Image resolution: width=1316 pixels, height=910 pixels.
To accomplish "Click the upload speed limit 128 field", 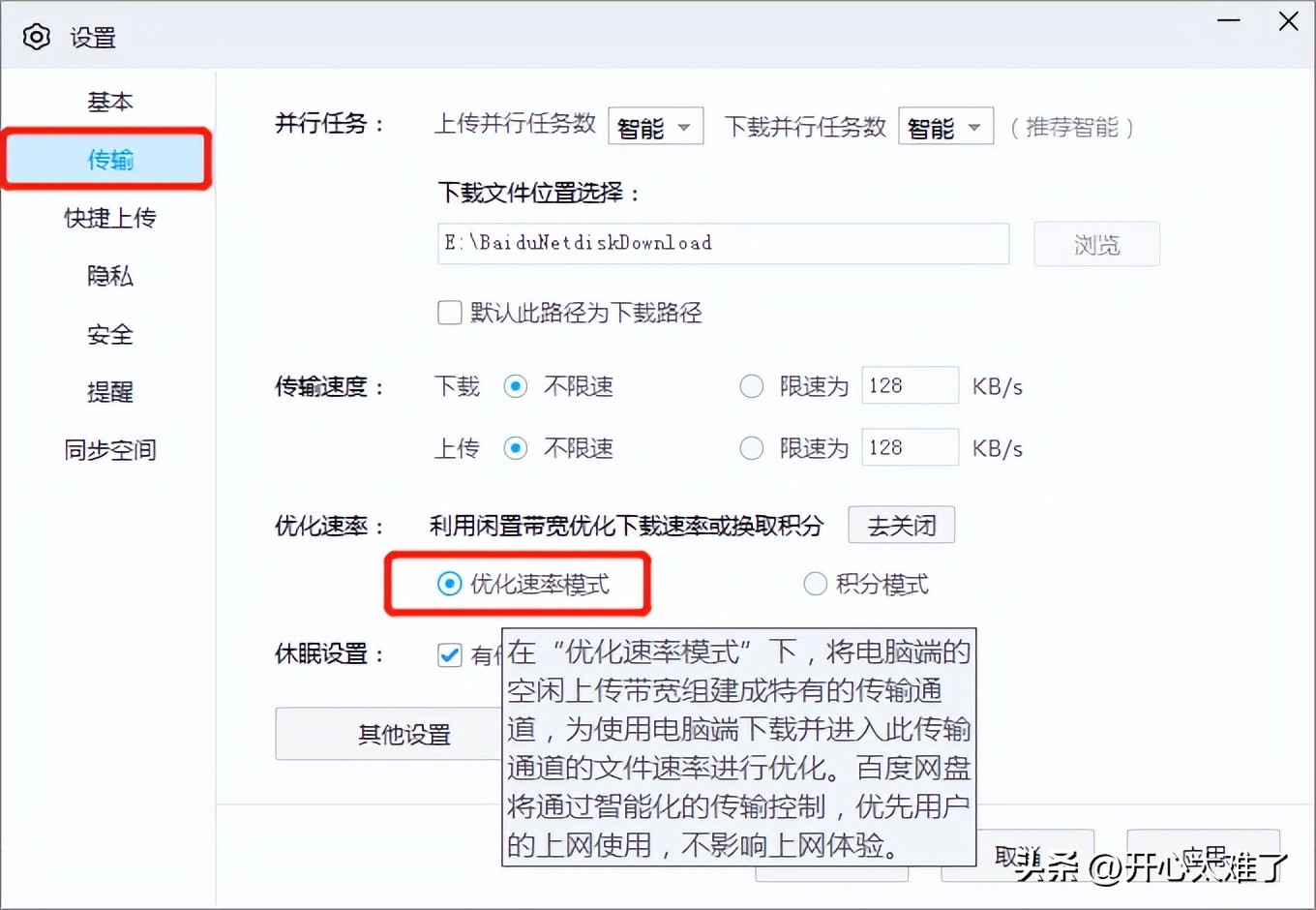I will point(909,447).
